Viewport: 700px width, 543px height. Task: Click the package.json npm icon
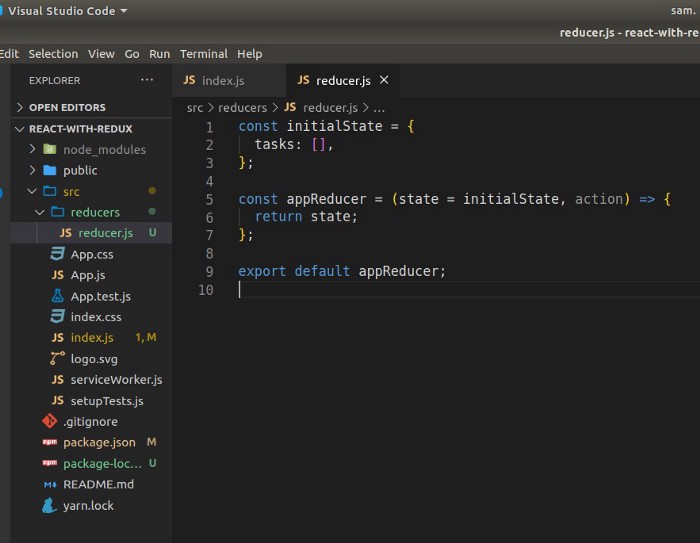pyautogui.click(x=49, y=442)
